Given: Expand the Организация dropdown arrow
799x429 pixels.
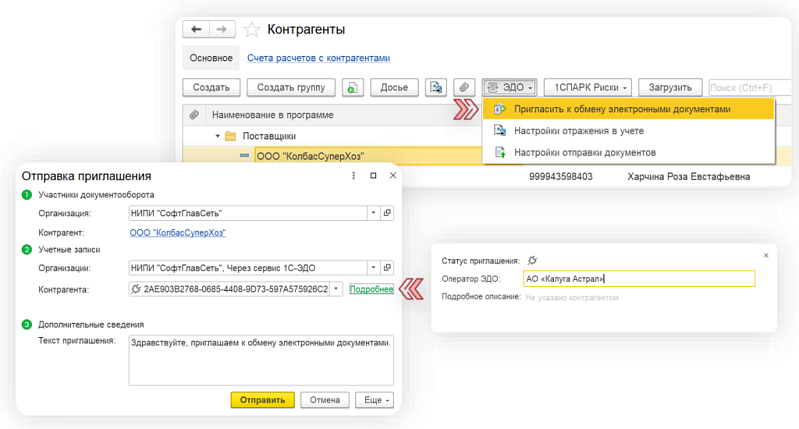Looking at the screenshot, I should (374, 213).
